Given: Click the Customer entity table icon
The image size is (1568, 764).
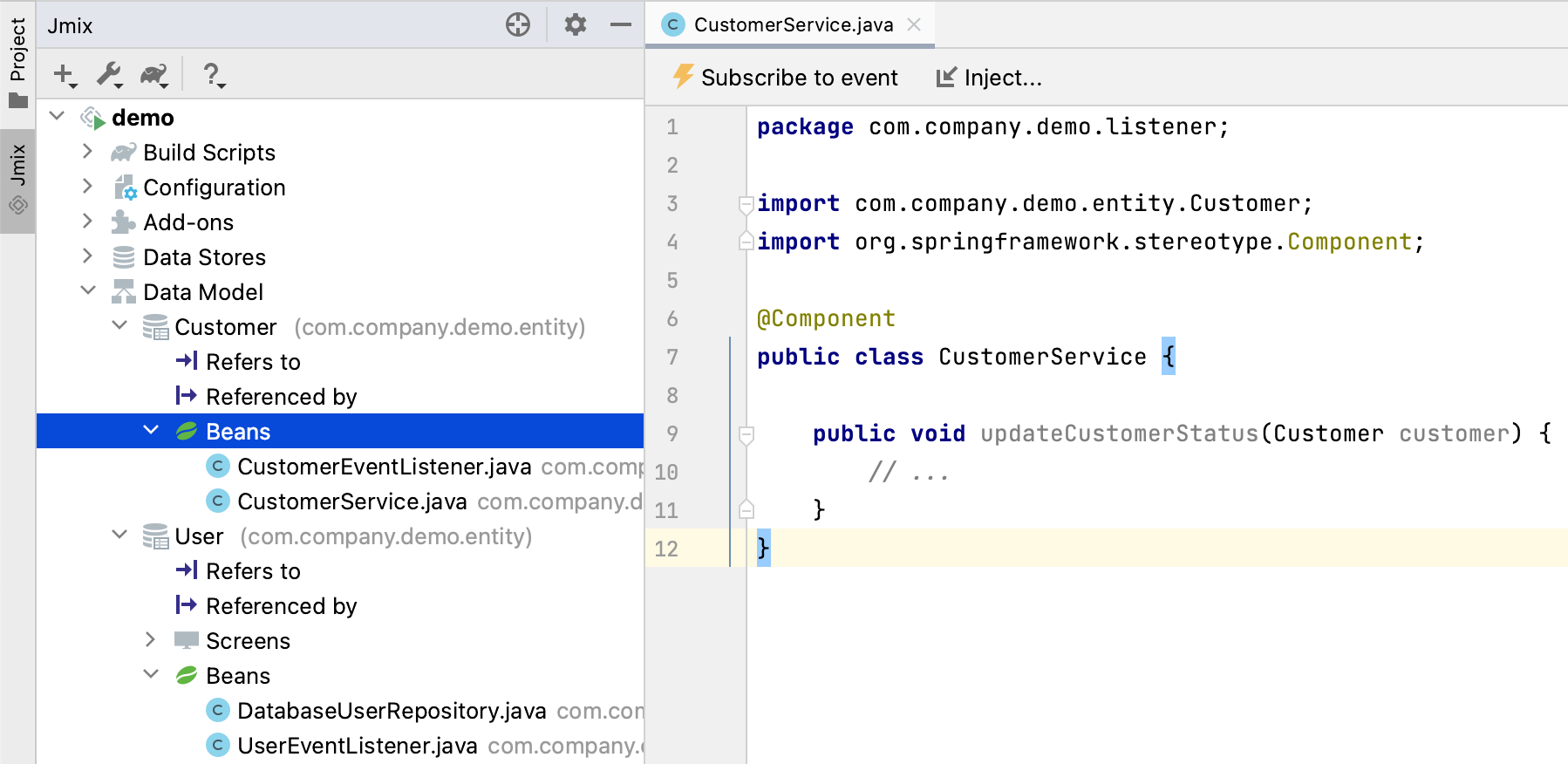Looking at the screenshot, I should coord(155,327).
